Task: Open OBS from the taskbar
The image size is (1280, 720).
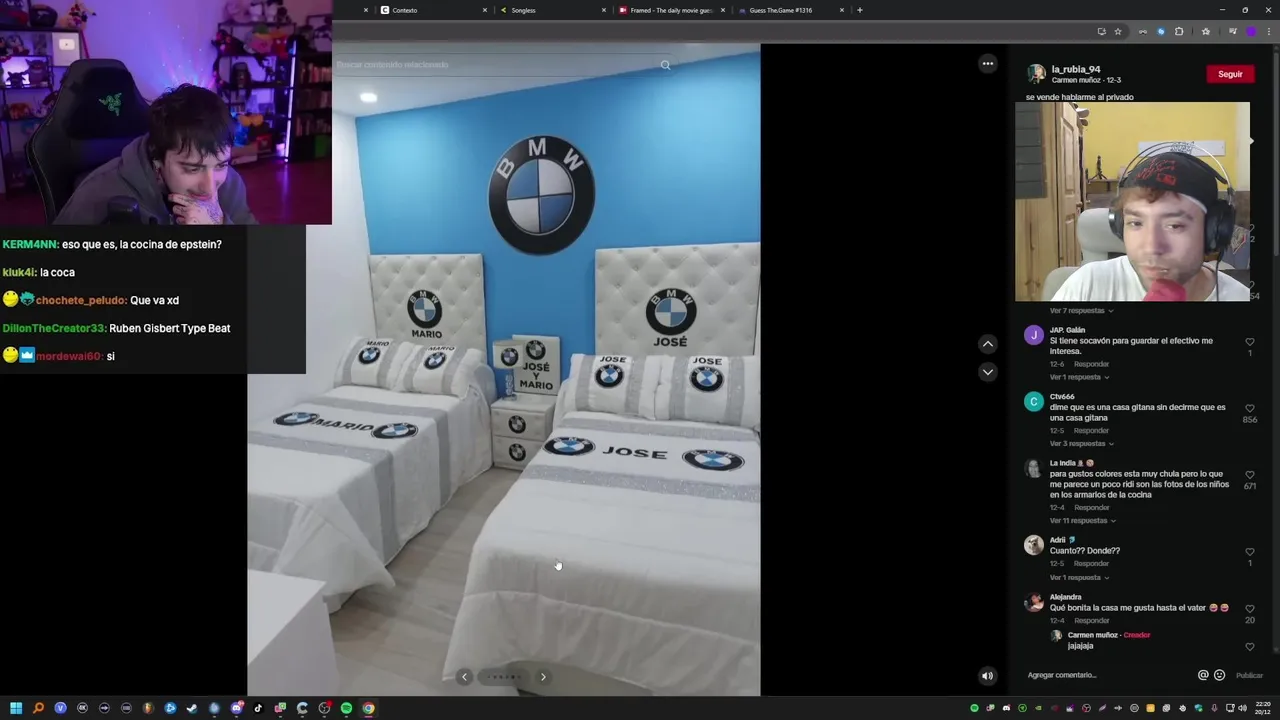Action: (324, 709)
